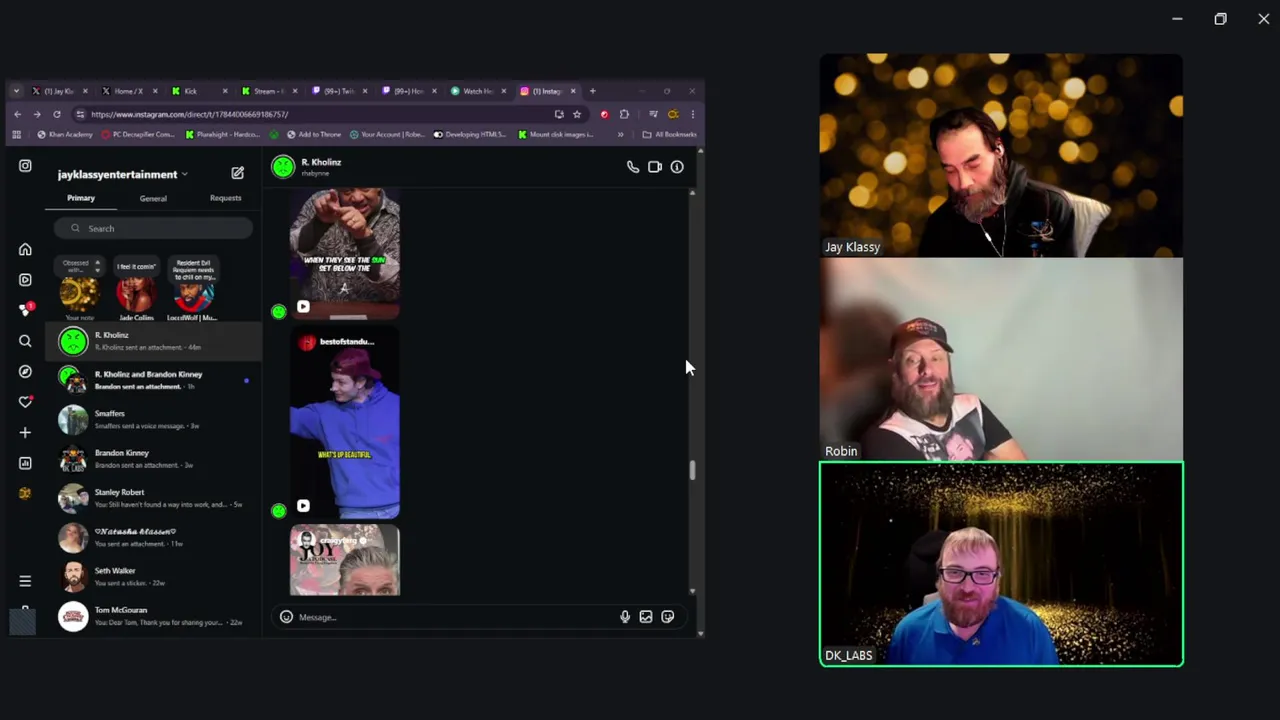Go forward in browser
This screenshot has height=720, width=1280.
tap(37, 114)
